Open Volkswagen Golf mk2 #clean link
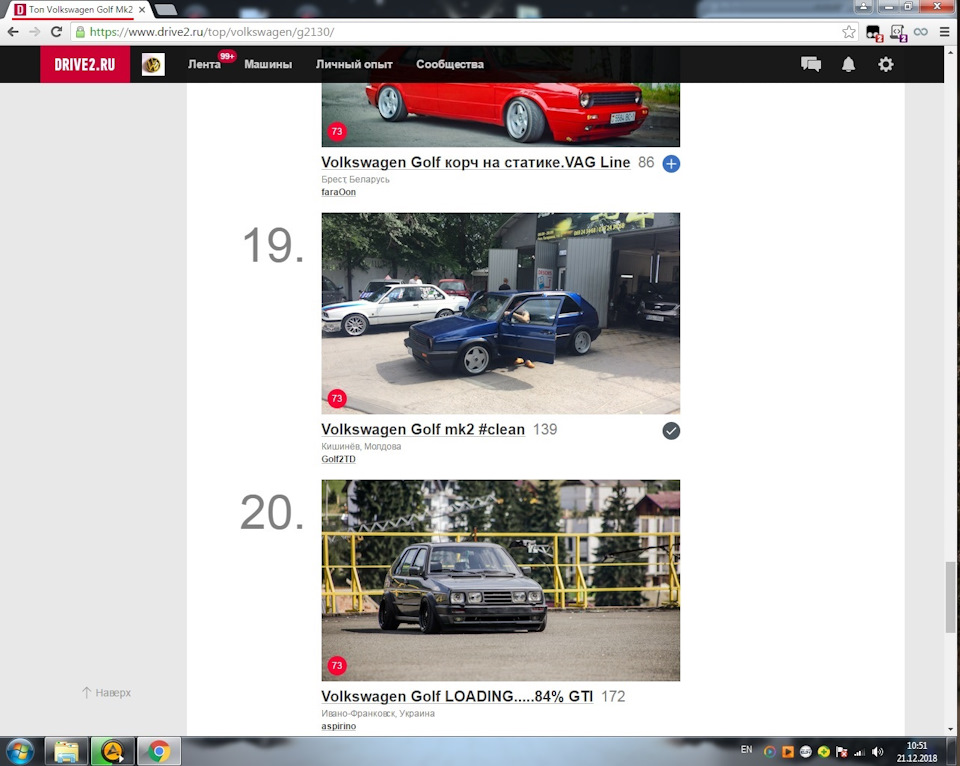Screen dimensions: 960x766 point(423,429)
